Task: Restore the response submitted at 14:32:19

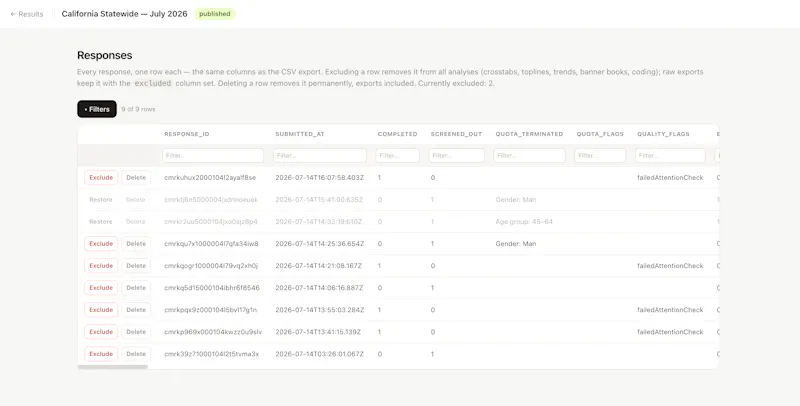Action: (x=101, y=221)
